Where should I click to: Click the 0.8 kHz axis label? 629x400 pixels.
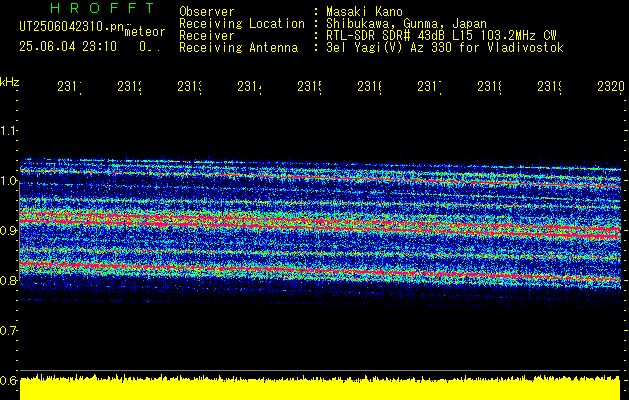pyautogui.click(x=8, y=280)
